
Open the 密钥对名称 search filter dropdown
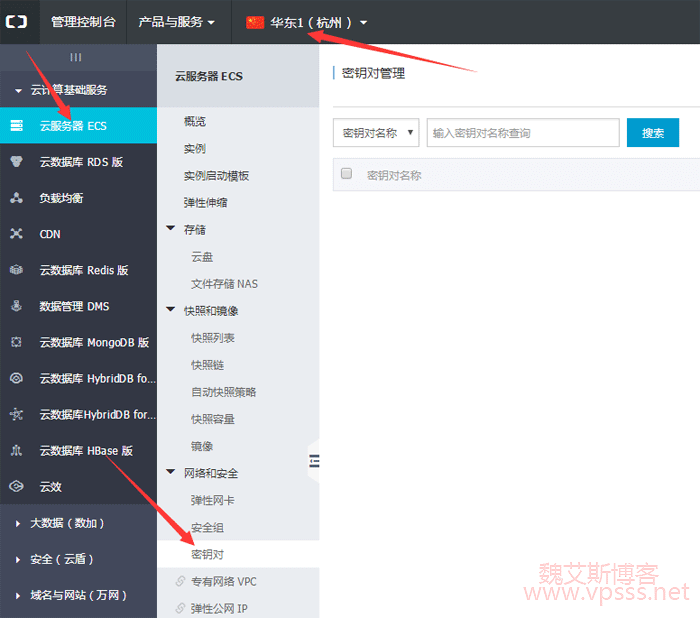pos(375,133)
